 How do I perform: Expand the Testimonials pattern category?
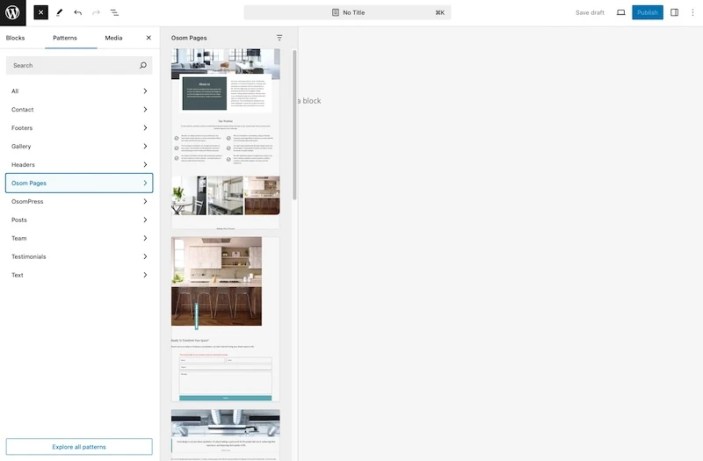pyautogui.click(x=79, y=256)
